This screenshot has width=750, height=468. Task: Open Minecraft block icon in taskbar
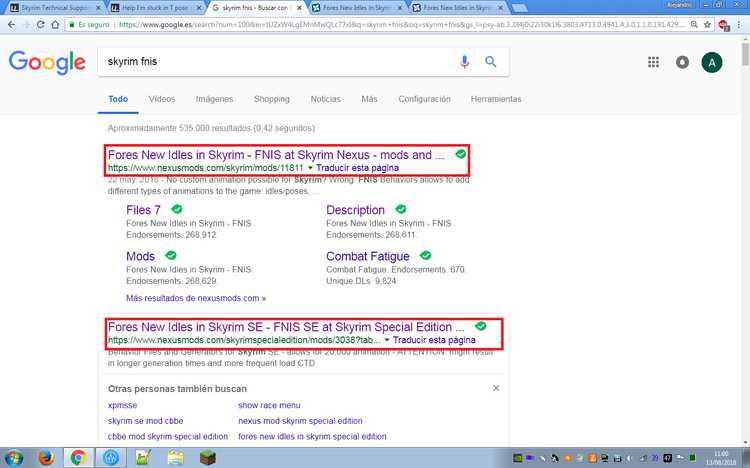208,458
